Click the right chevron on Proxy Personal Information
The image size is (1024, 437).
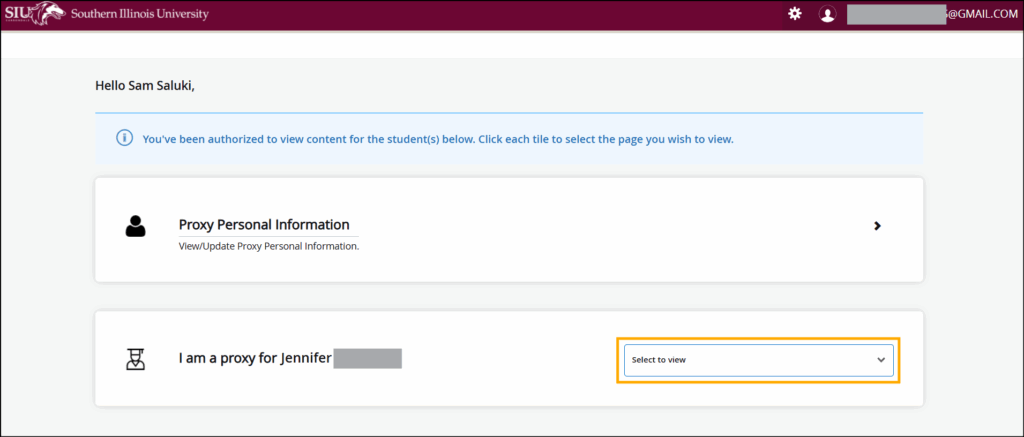click(x=877, y=226)
